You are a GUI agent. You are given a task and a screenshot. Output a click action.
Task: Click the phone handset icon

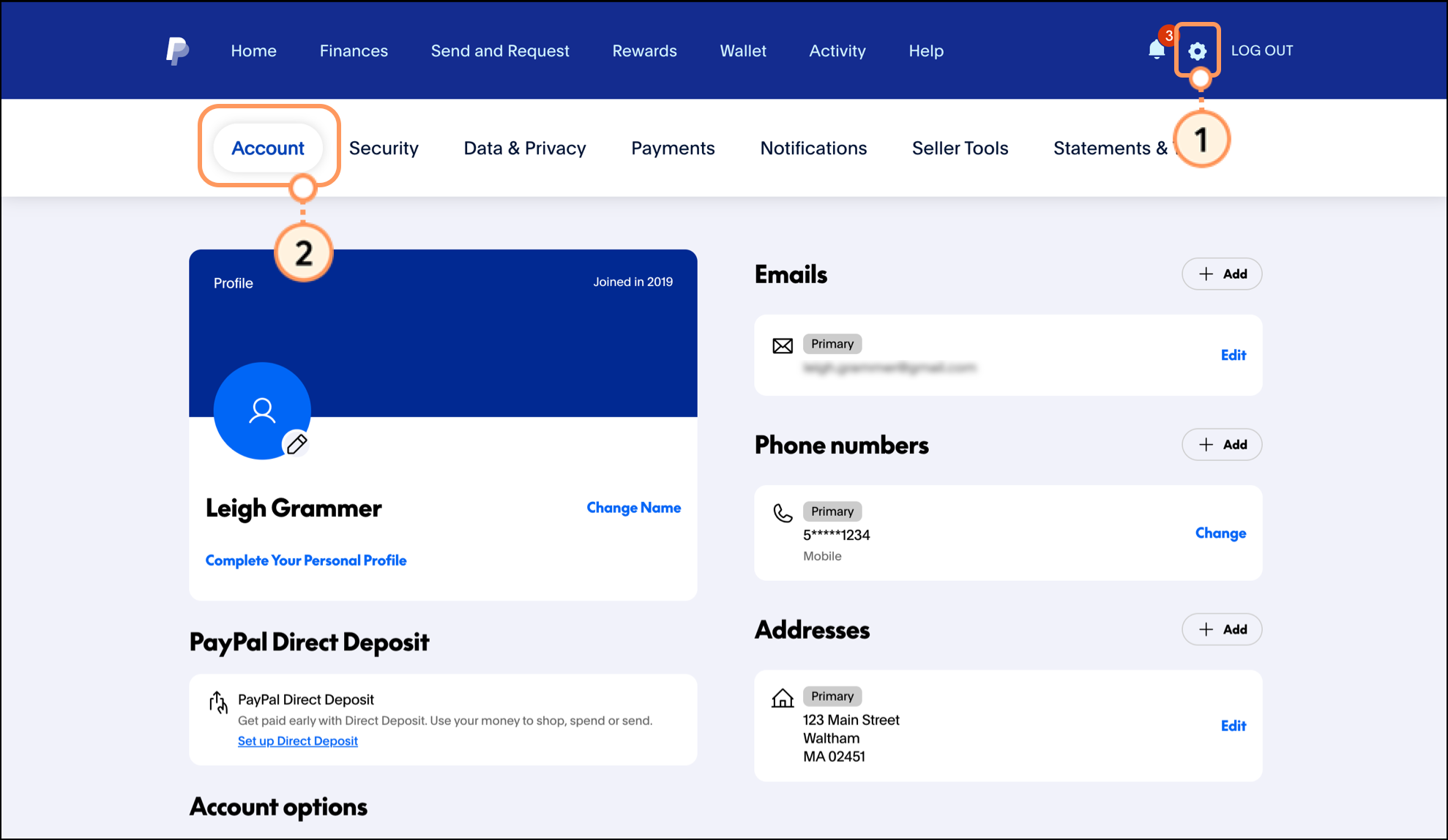(x=783, y=513)
